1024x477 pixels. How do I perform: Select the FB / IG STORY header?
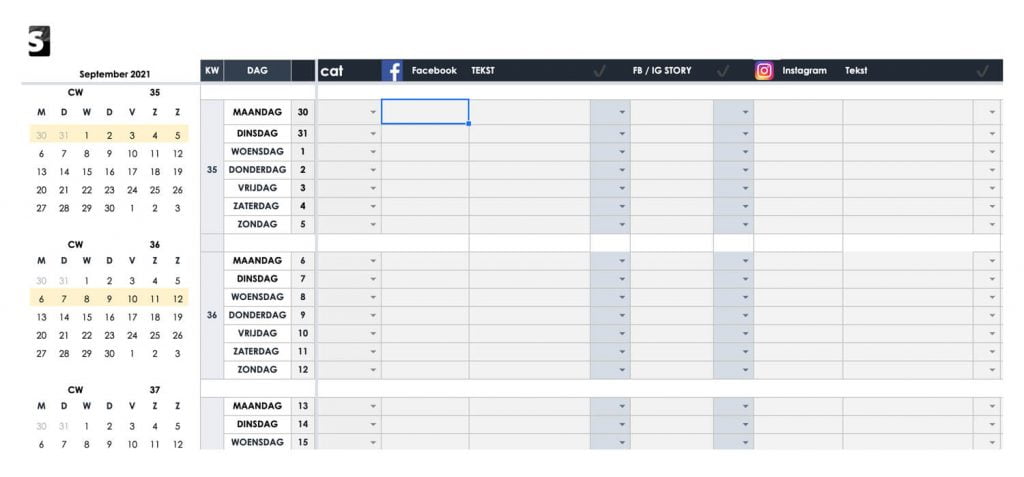click(x=662, y=71)
